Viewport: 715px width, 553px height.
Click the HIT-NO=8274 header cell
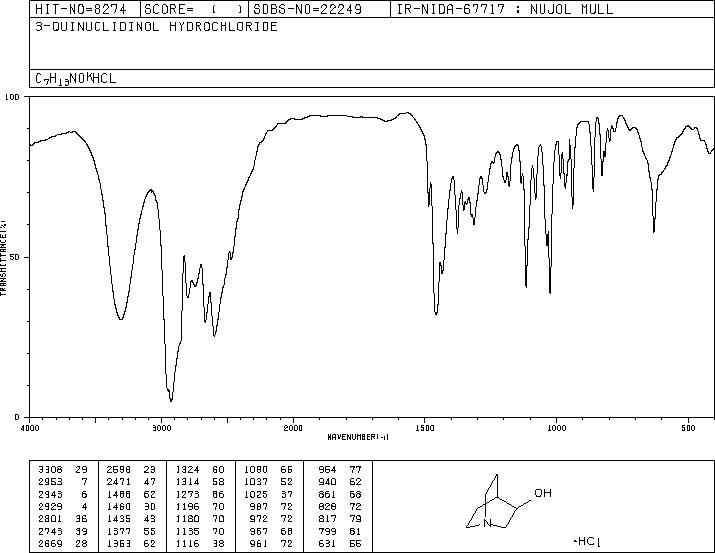click(x=81, y=9)
